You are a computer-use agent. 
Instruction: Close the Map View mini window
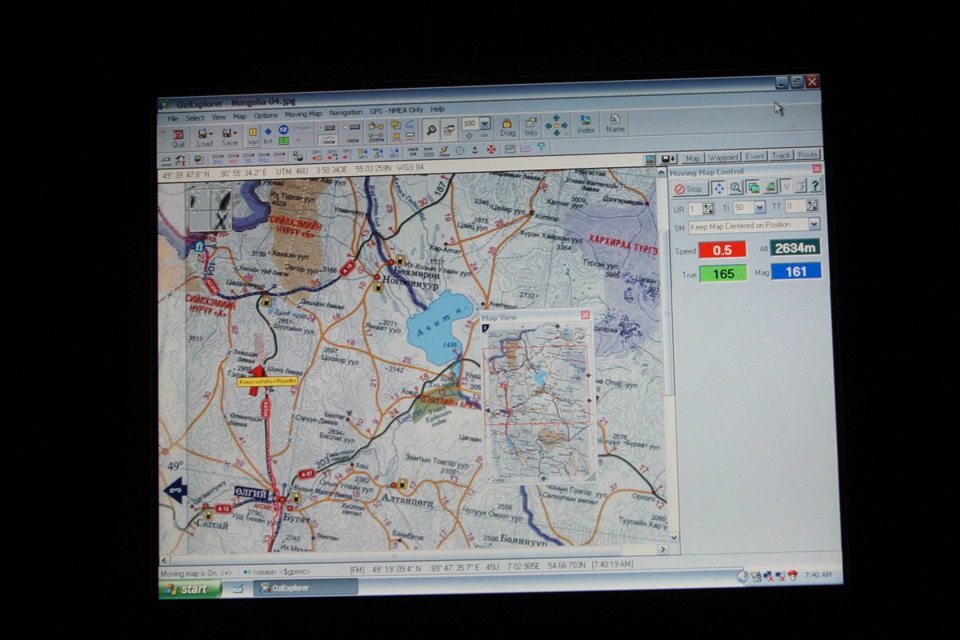click(585, 315)
